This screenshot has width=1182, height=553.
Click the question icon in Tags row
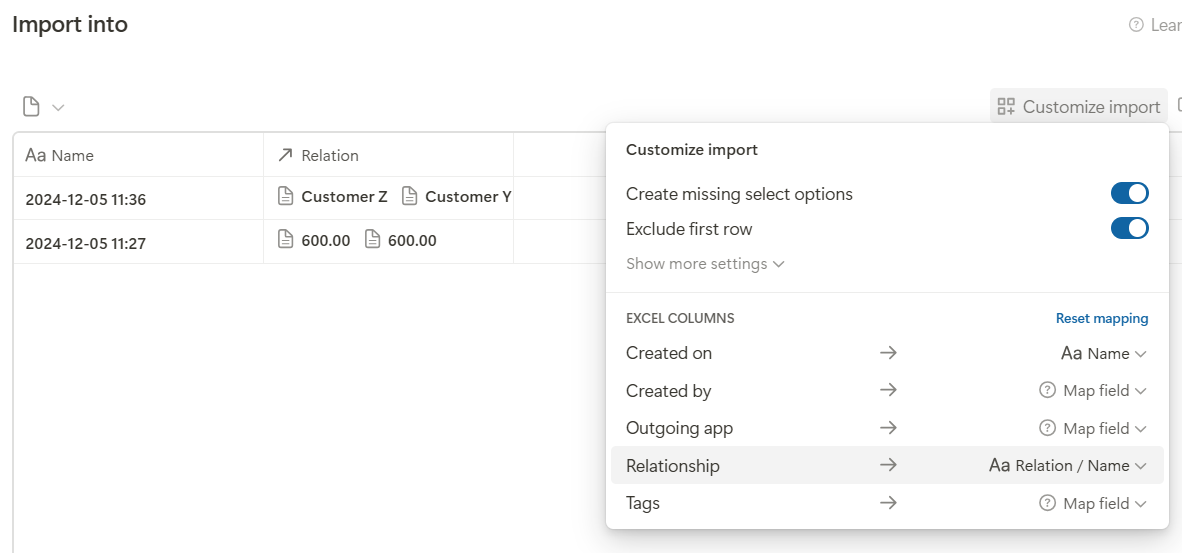(x=1047, y=503)
